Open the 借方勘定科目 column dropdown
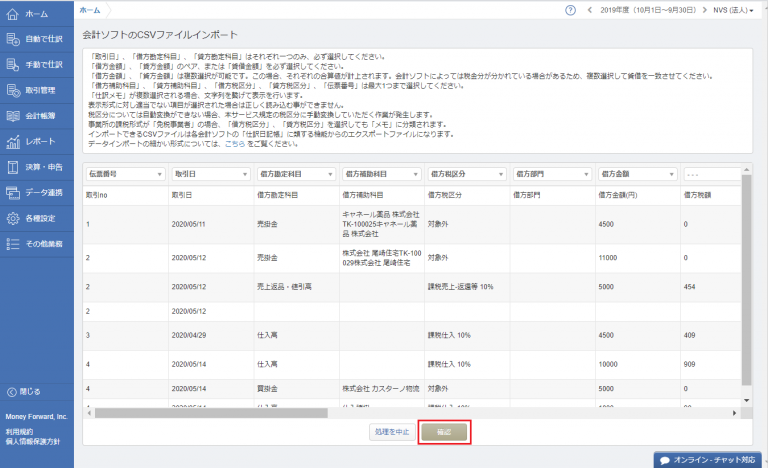The height and width of the screenshot is (468, 768). [x=296, y=174]
